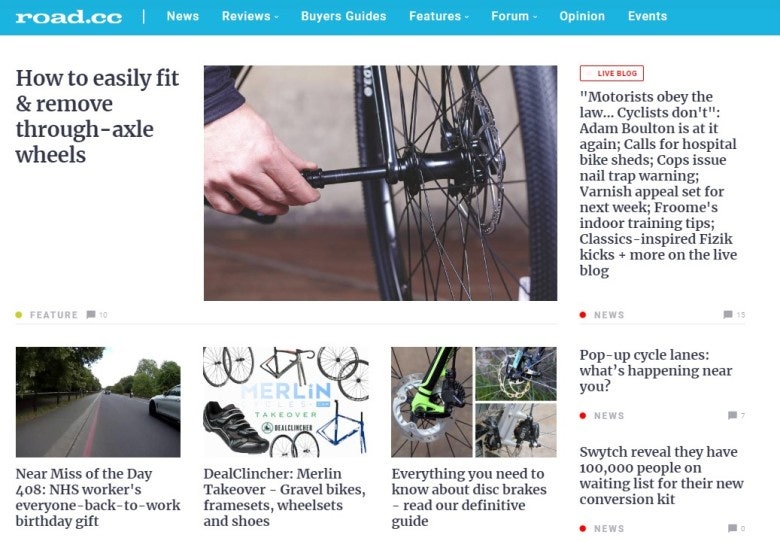Click the LIVE BLOG badge
The image size is (780, 541).
pos(612,73)
